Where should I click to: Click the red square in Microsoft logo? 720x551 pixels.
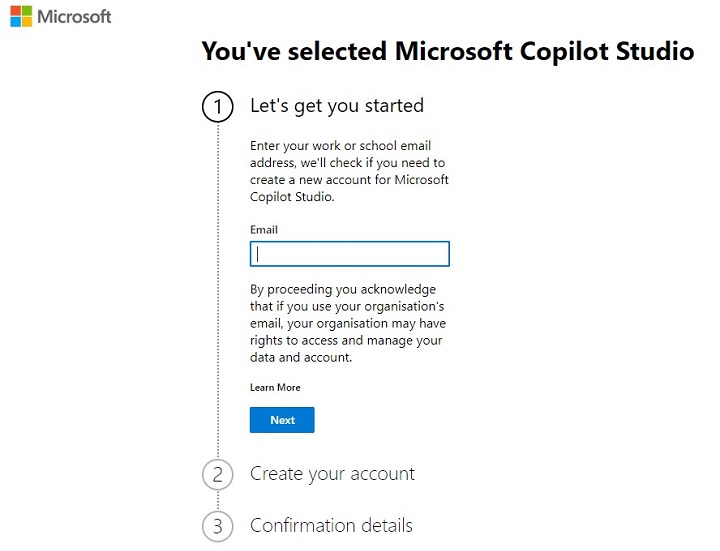[x=14, y=11]
